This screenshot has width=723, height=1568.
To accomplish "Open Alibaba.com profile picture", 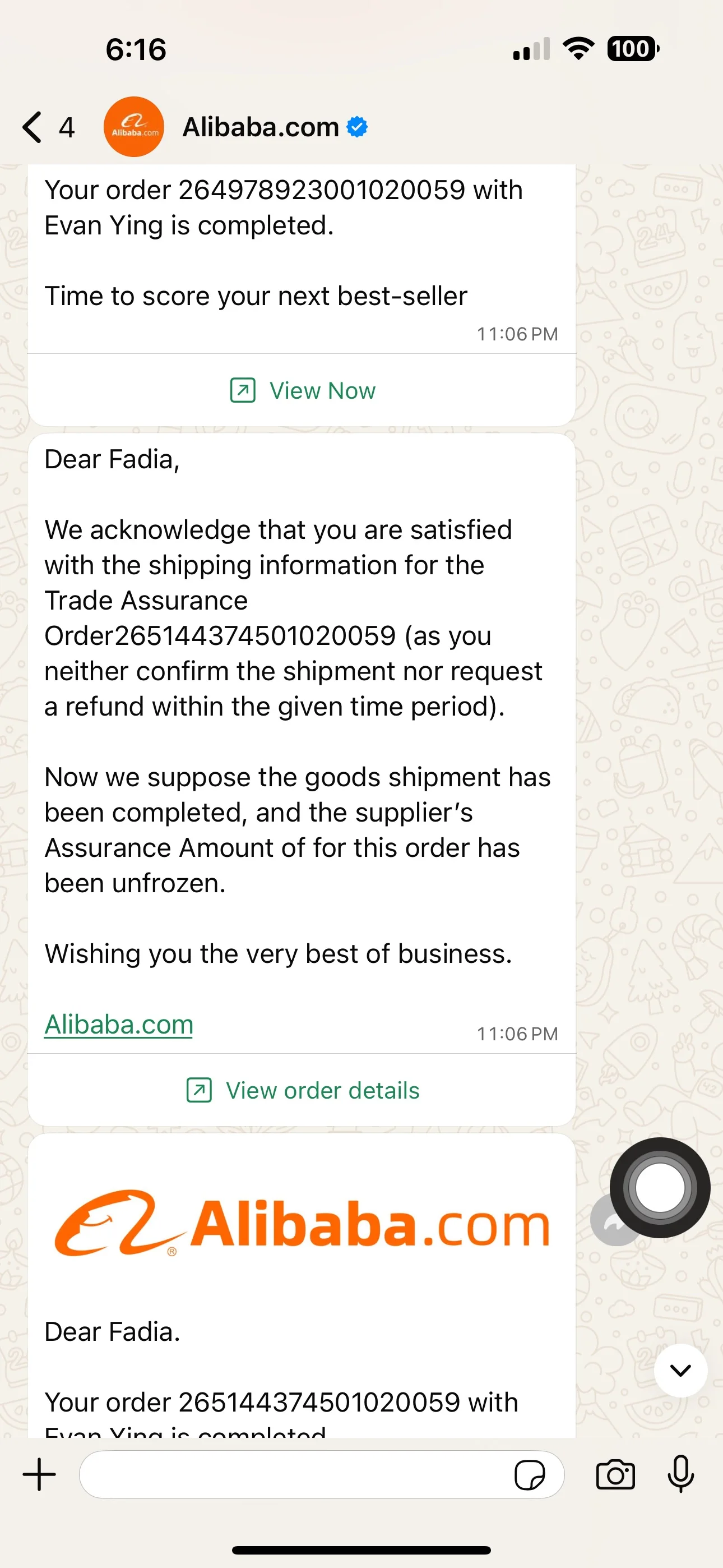I will tap(134, 127).
